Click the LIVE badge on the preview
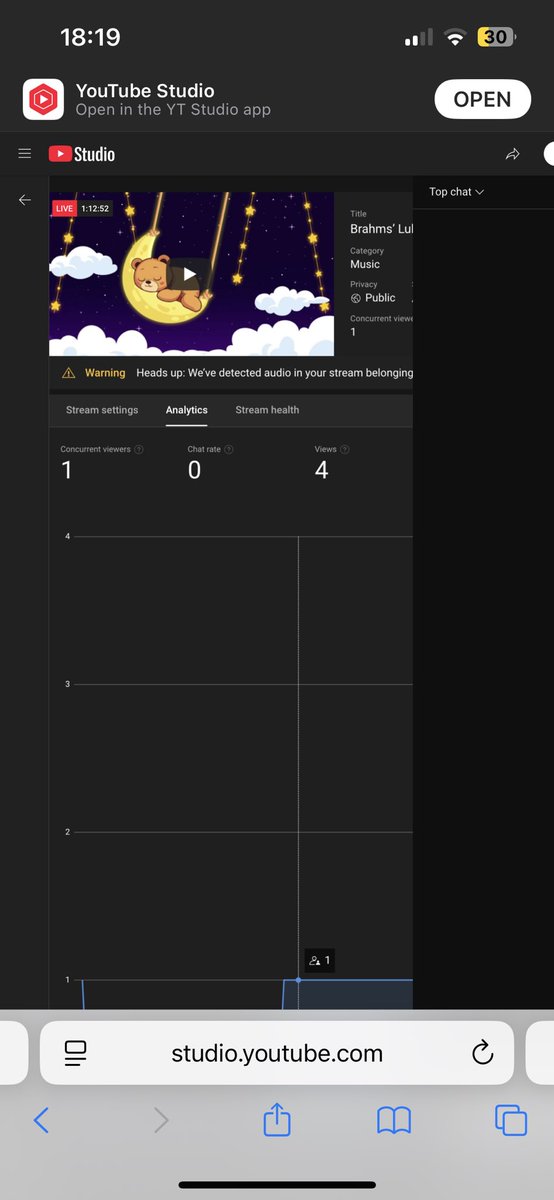The width and height of the screenshot is (554, 1200). point(65,208)
